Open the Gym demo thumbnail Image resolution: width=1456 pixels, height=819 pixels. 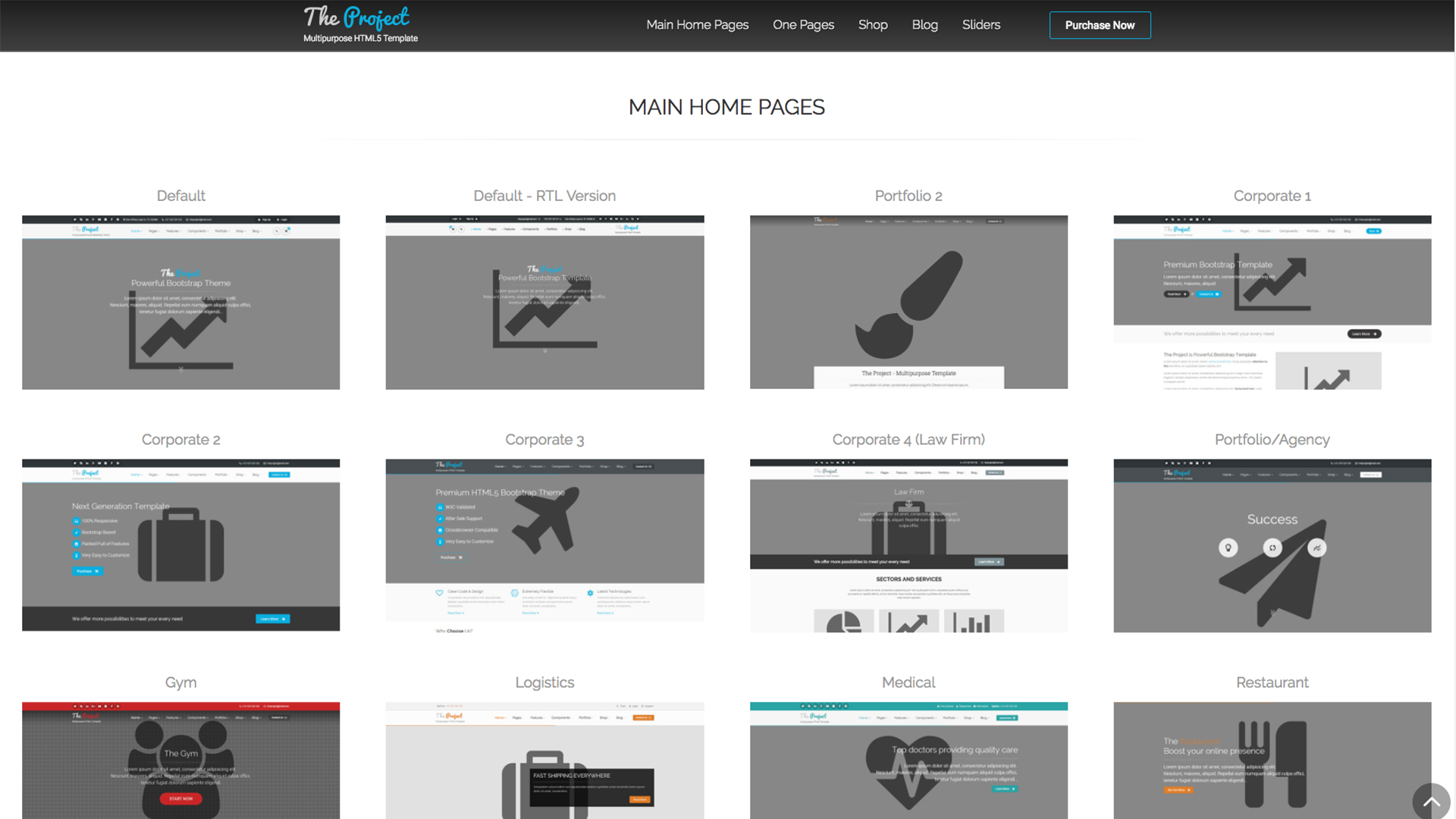(180, 760)
